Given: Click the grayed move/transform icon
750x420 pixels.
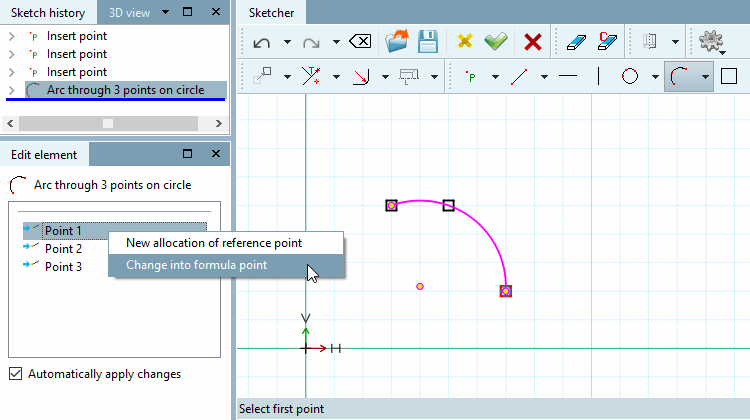Looking at the screenshot, I should pos(262,76).
